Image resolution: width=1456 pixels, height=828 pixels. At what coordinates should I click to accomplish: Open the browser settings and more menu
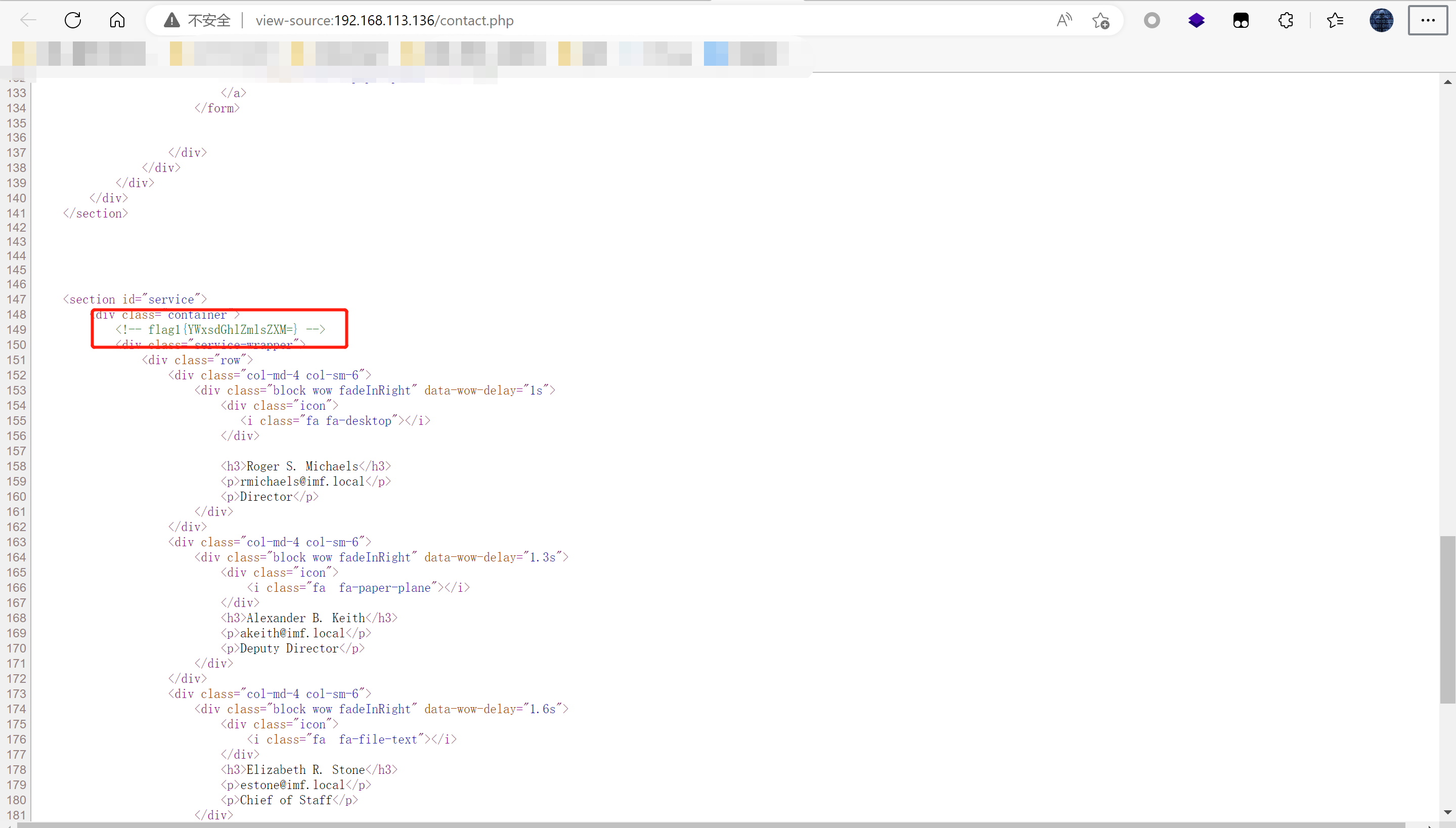[x=1428, y=20]
